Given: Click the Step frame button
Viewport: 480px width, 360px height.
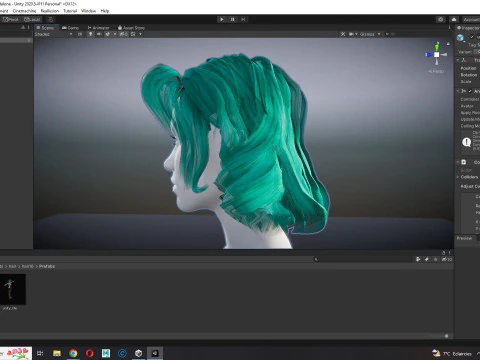Looking at the screenshot, I should pos(243,19).
